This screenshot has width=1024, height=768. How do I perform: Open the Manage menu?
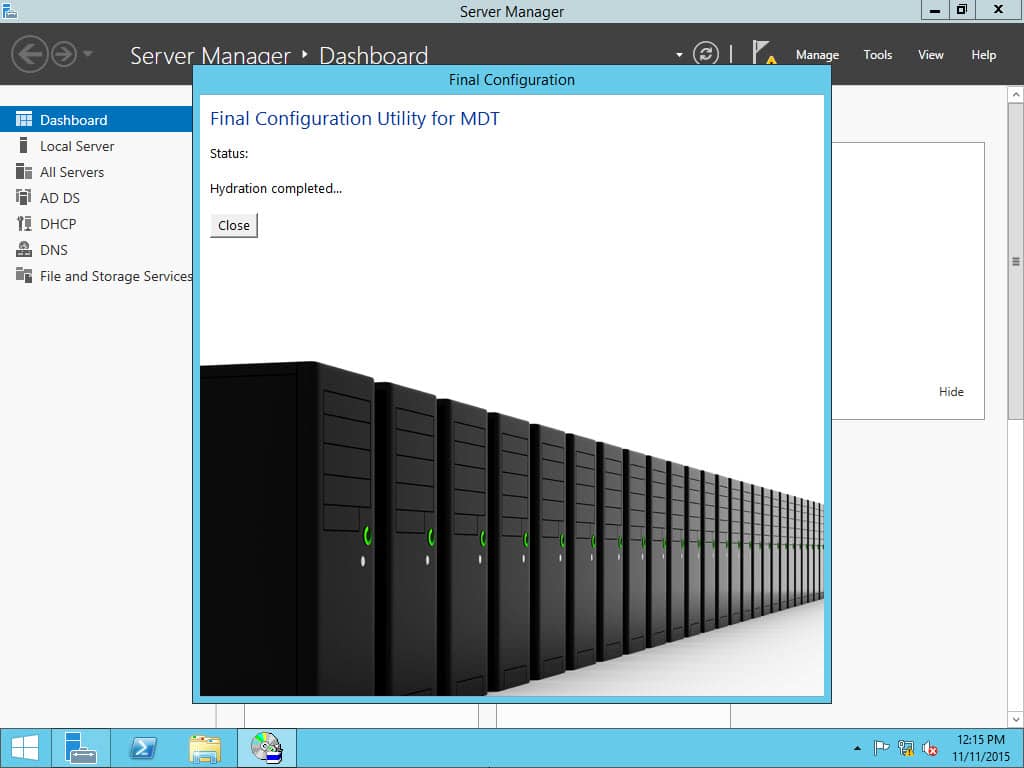point(817,55)
